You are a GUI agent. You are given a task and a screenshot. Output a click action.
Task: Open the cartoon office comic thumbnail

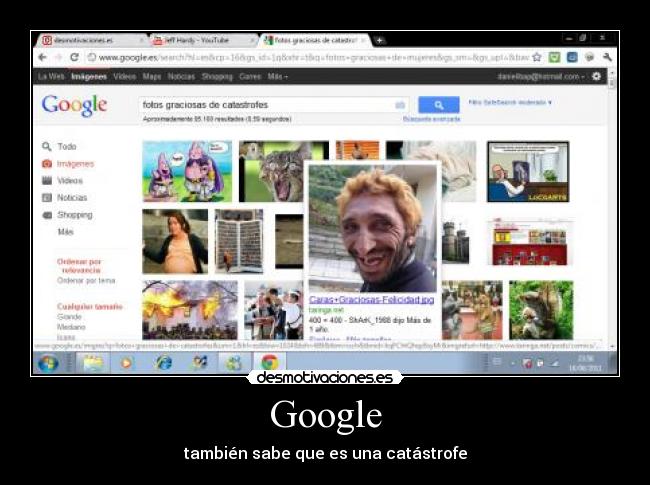528,172
